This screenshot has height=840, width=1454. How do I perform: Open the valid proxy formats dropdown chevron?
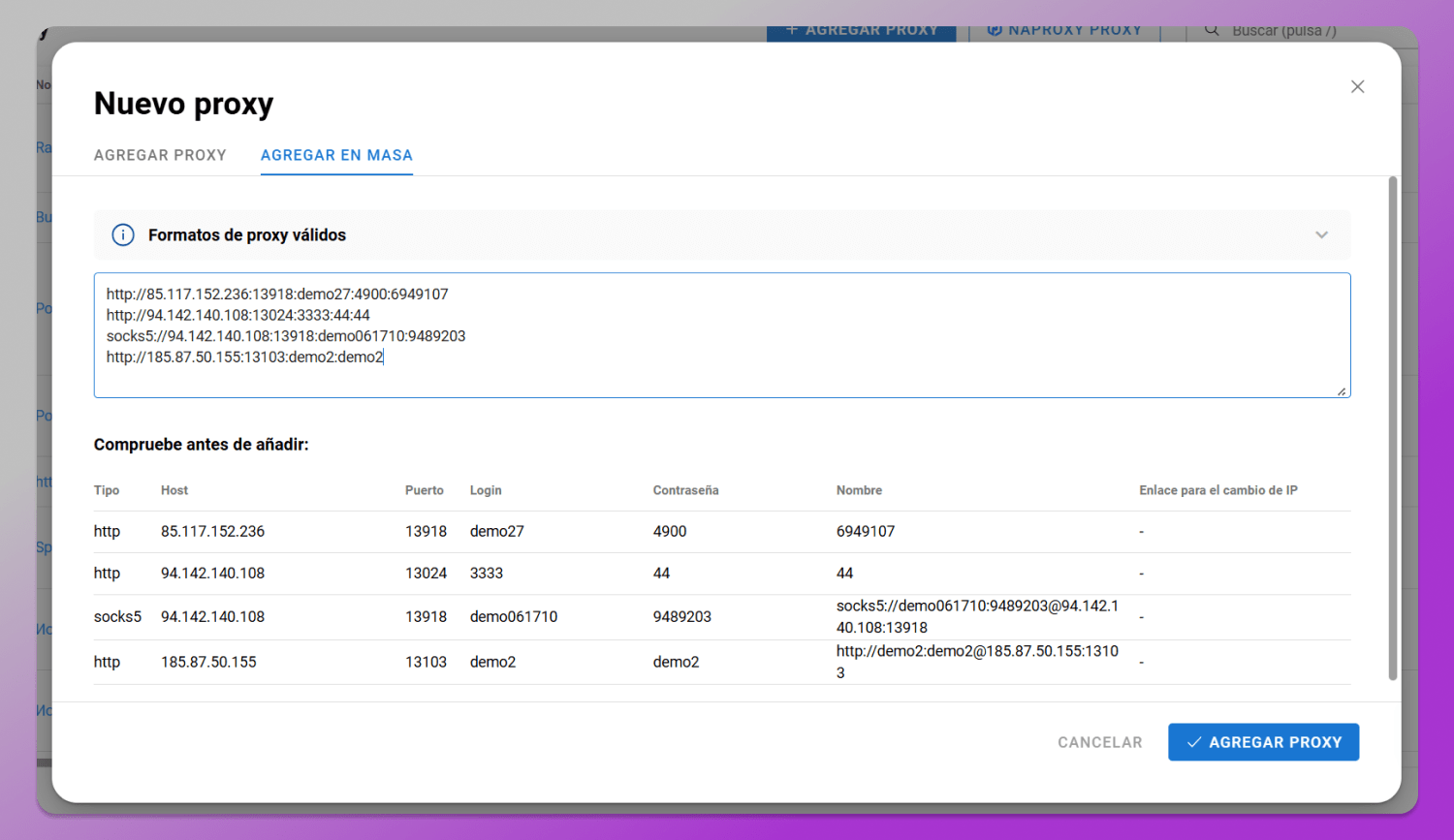click(x=1321, y=234)
